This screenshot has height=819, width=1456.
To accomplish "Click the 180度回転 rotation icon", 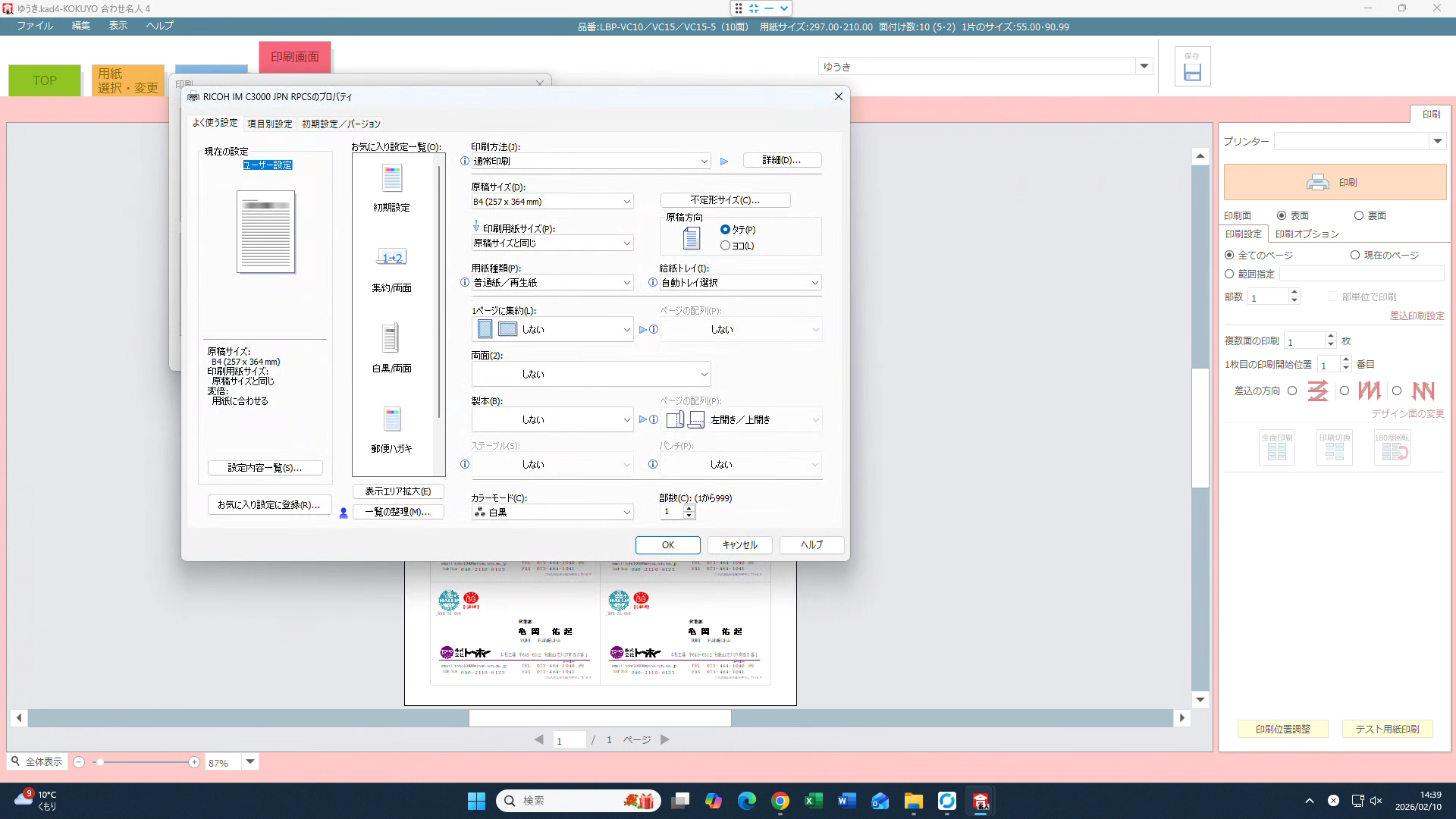I will point(1392,448).
